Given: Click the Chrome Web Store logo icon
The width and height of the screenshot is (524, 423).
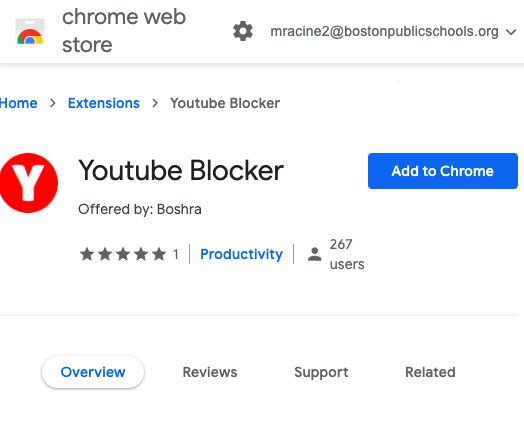Looking at the screenshot, I should point(30,31).
